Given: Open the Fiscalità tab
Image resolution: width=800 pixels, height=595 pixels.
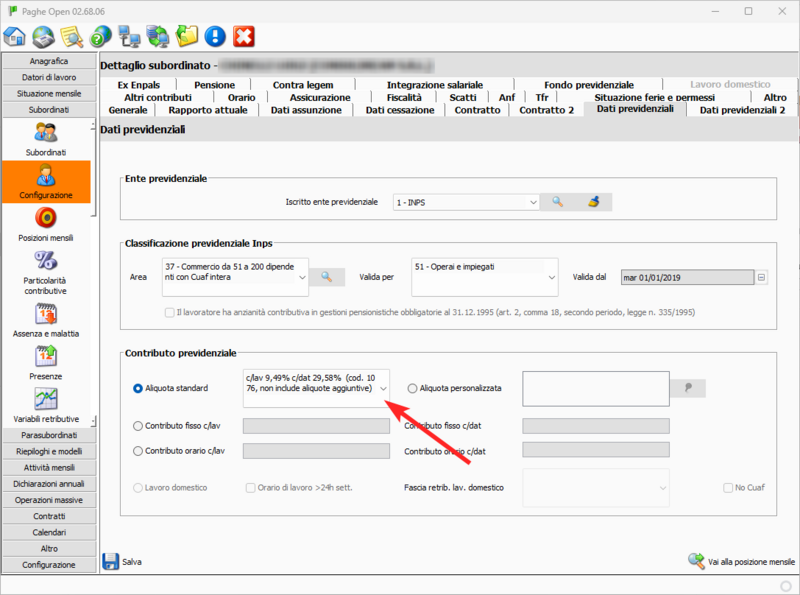Looking at the screenshot, I should (404, 98).
